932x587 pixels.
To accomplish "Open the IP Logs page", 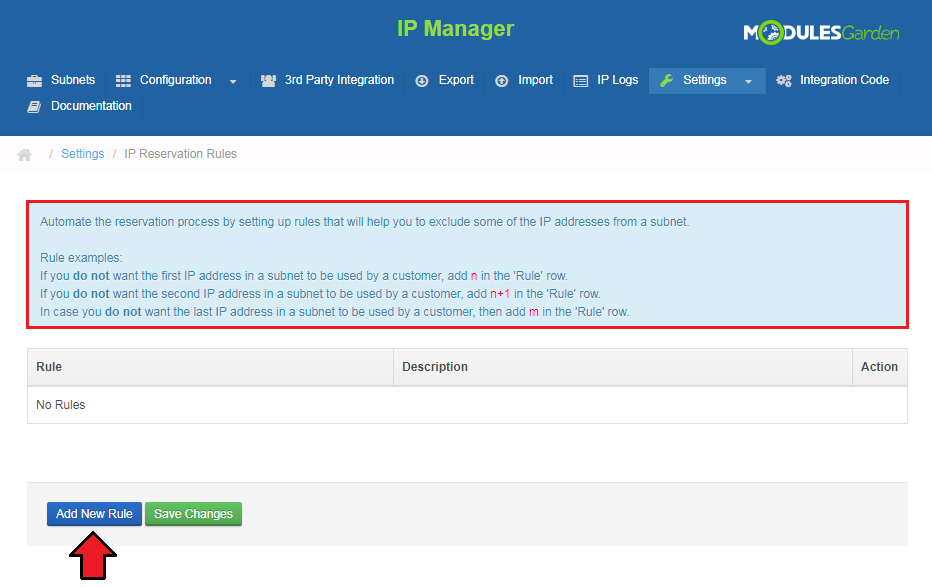I will 618,80.
